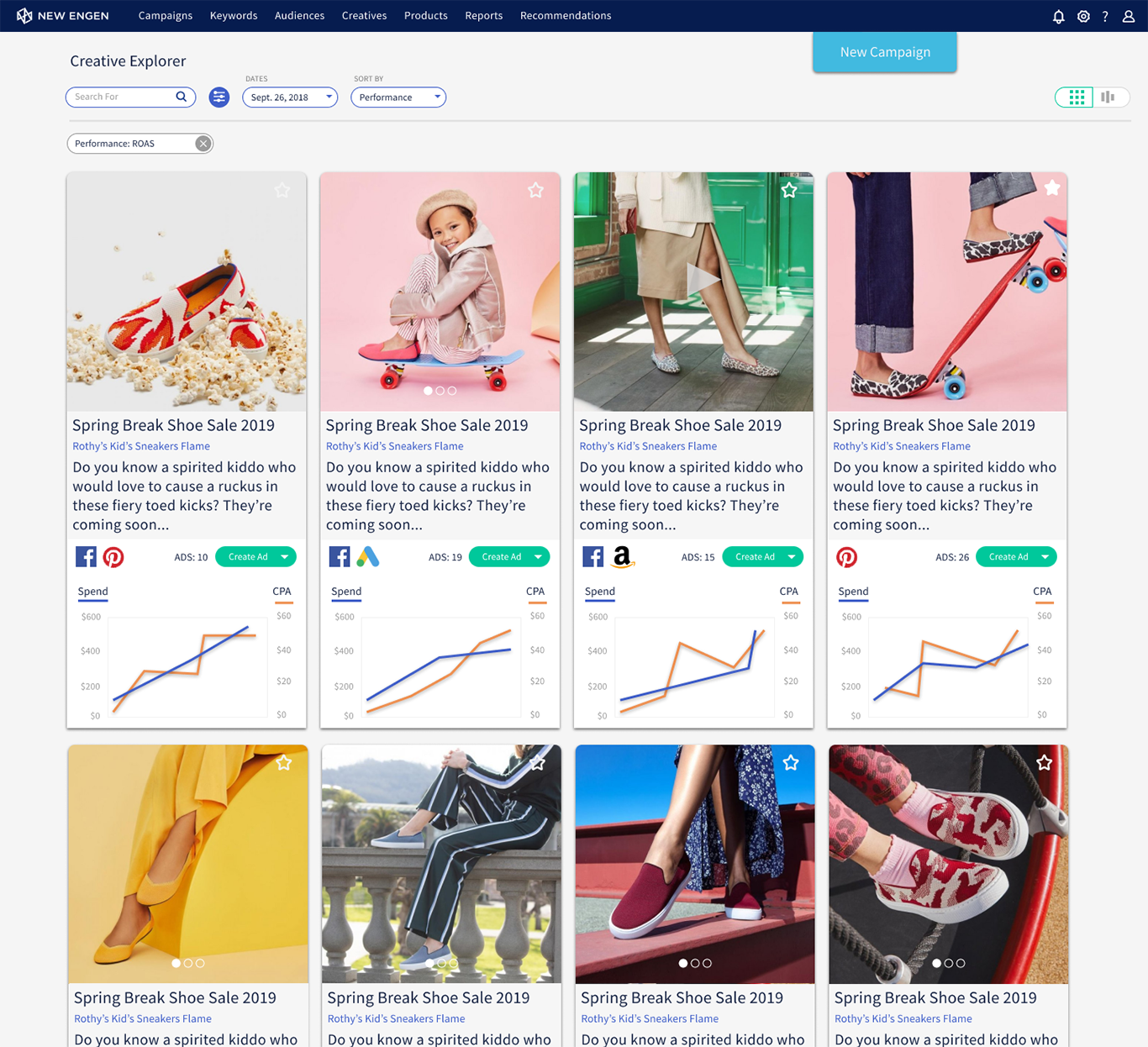Open the Campaigns menu
Image resolution: width=1148 pixels, height=1047 pixels.
click(x=166, y=16)
